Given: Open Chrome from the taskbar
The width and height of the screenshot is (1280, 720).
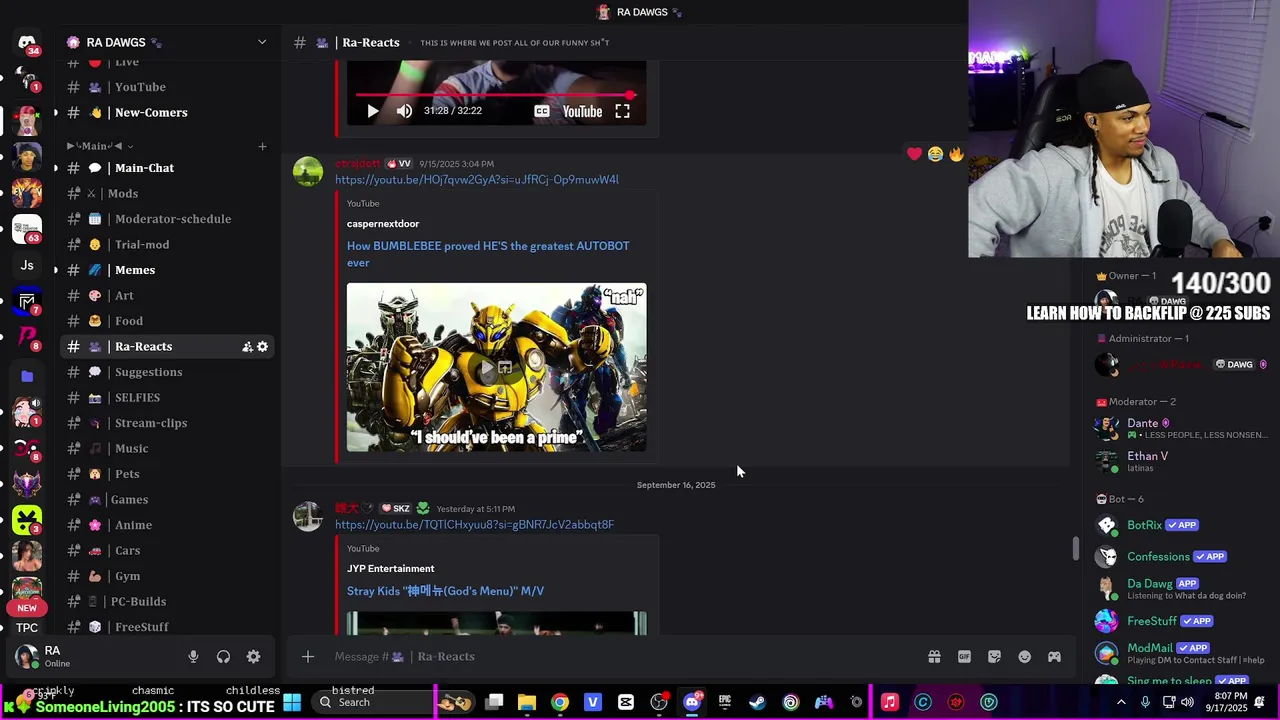Looking at the screenshot, I should click(560, 702).
